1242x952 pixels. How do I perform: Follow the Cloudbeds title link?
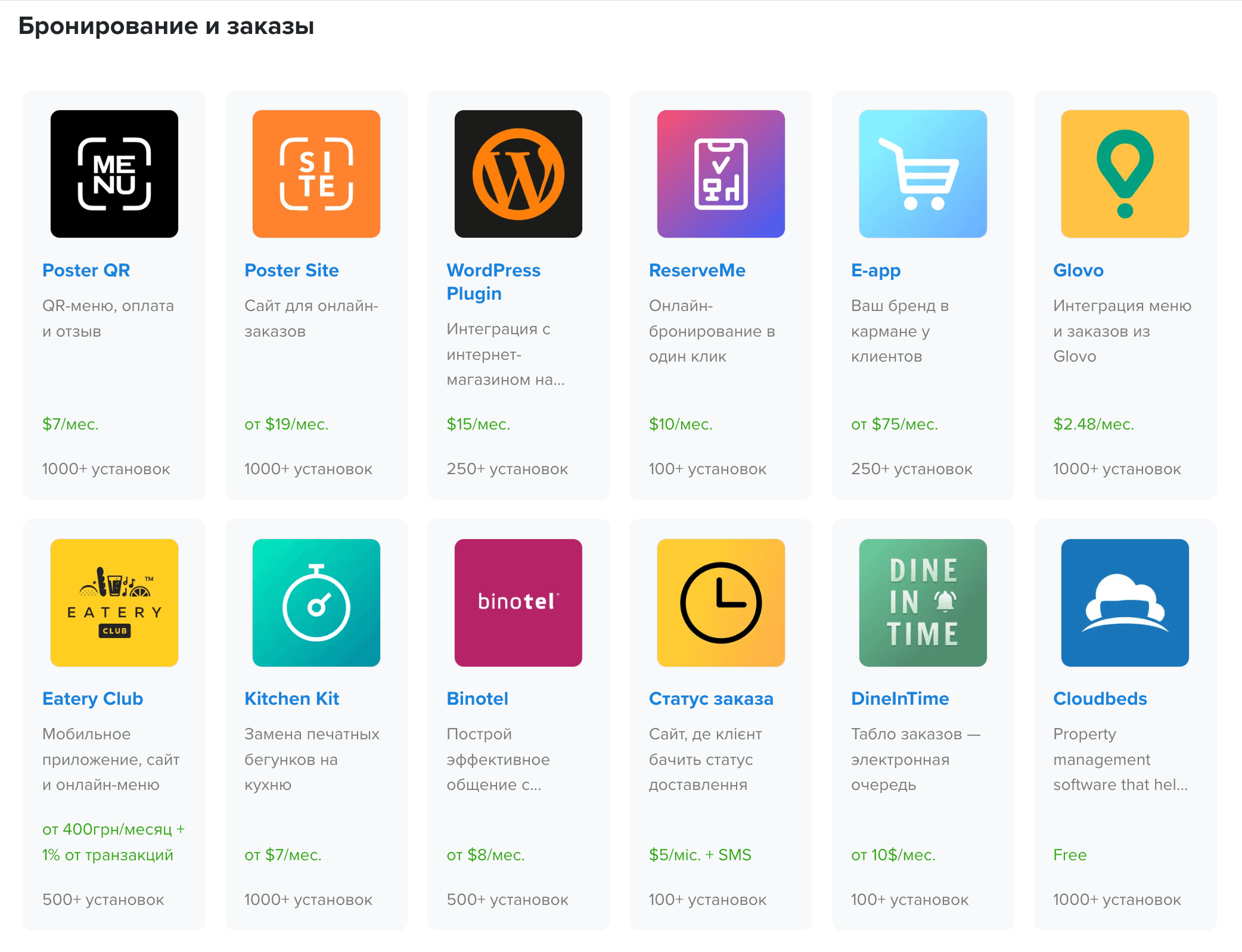click(x=1100, y=699)
